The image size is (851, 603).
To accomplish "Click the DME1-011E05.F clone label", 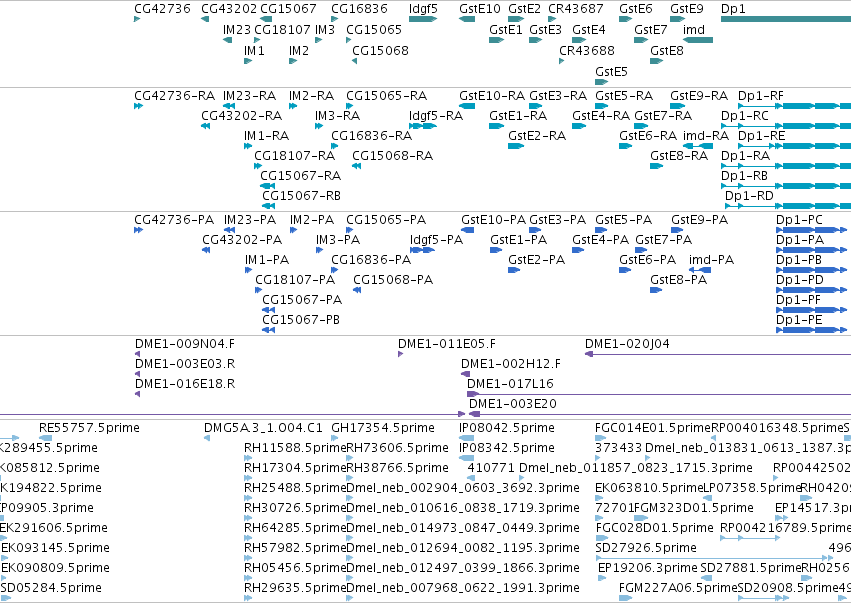I will coord(447,344).
